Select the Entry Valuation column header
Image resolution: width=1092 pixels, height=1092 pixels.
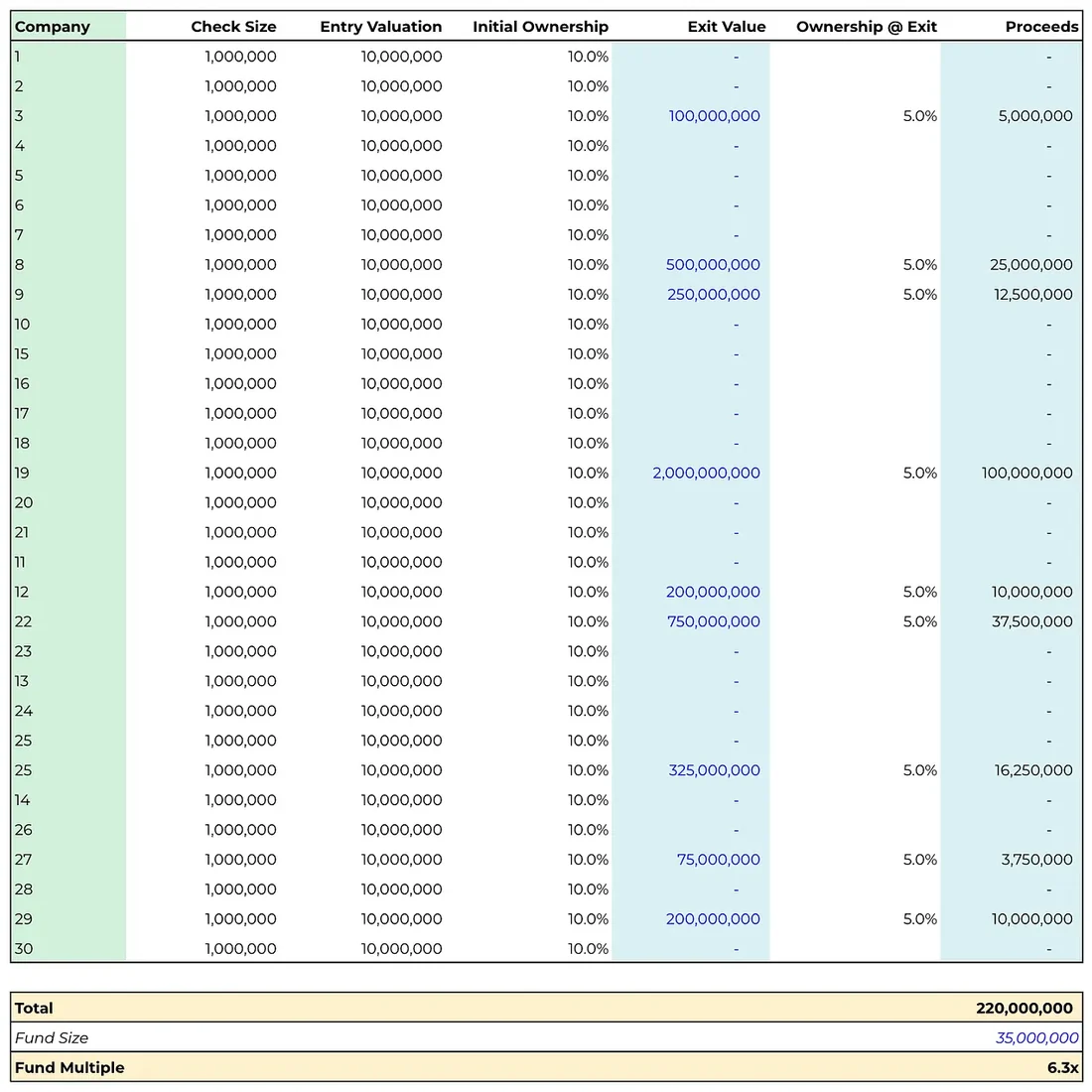click(381, 27)
